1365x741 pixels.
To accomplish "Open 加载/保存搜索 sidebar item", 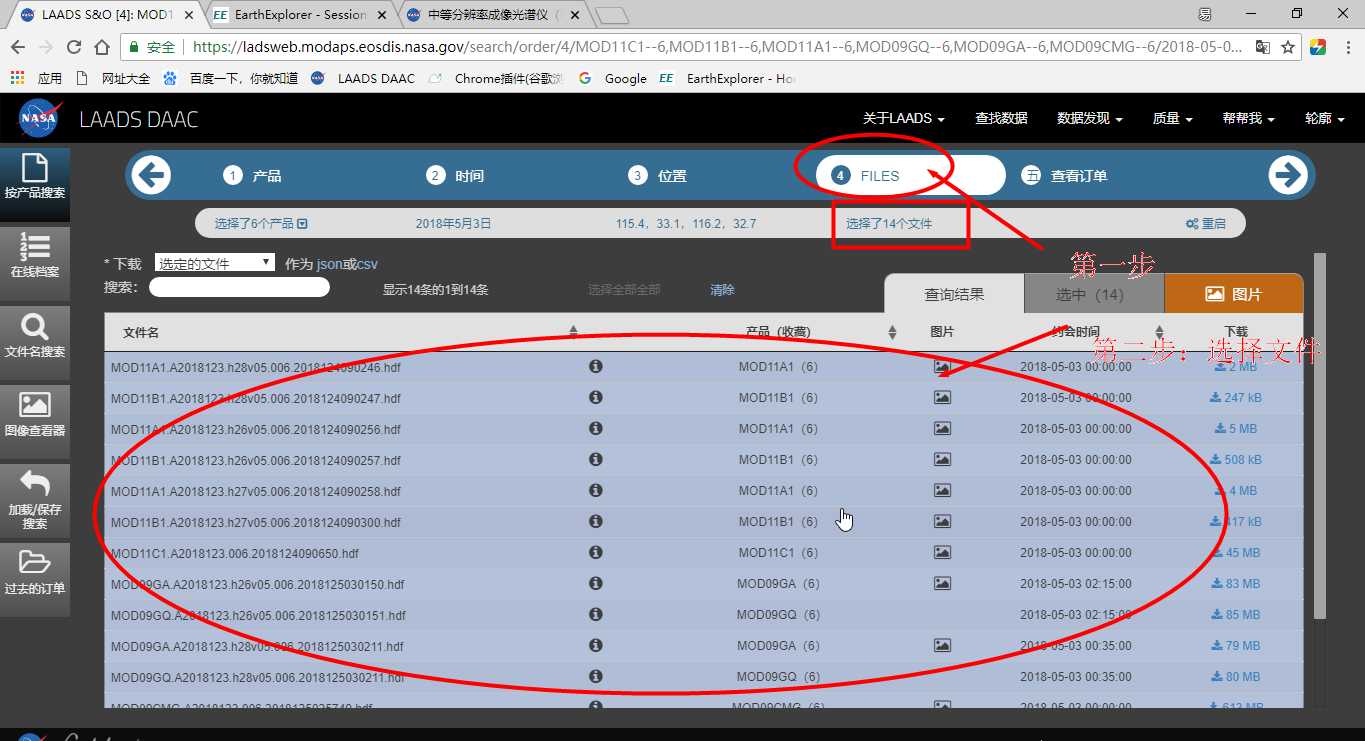I will tap(35, 499).
